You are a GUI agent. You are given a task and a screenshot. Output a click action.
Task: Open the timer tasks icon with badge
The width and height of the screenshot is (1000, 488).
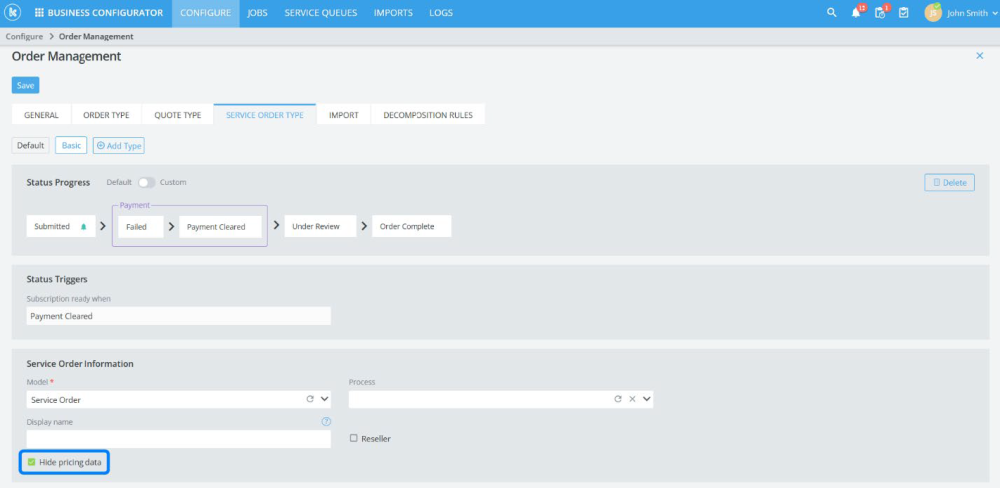[880, 13]
